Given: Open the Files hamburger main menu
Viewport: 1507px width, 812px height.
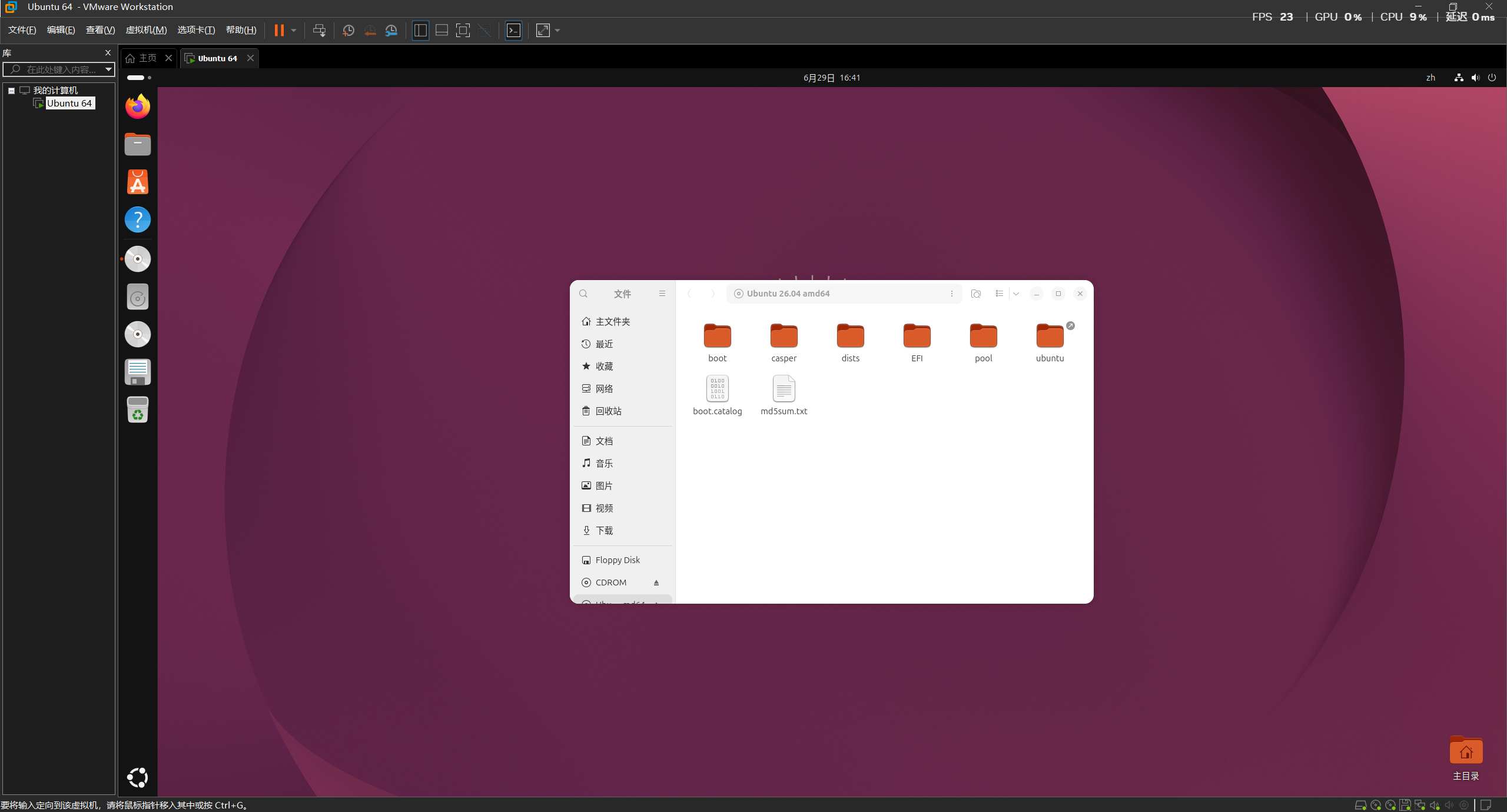Looking at the screenshot, I should [x=662, y=294].
